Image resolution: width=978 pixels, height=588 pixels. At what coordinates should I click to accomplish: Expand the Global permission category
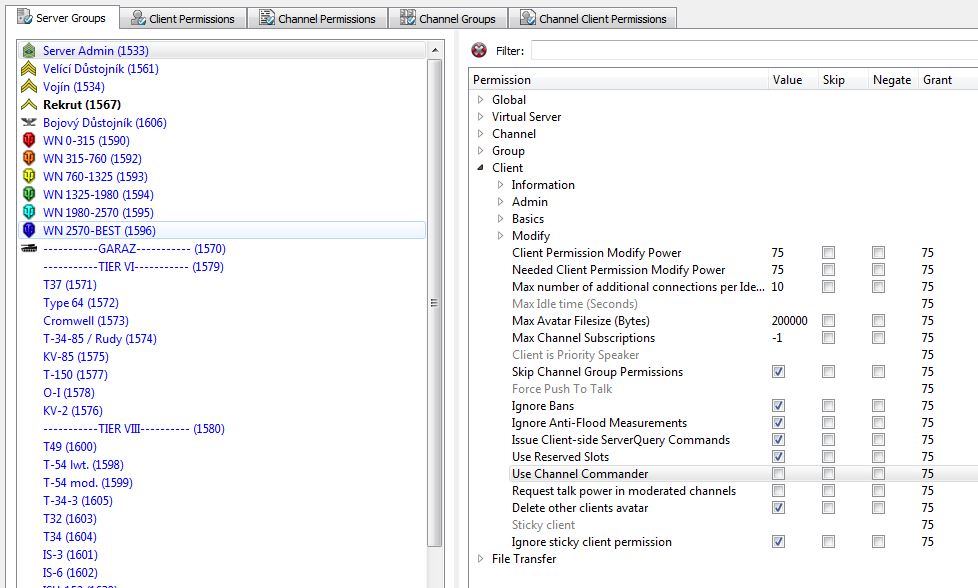click(x=481, y=100)
